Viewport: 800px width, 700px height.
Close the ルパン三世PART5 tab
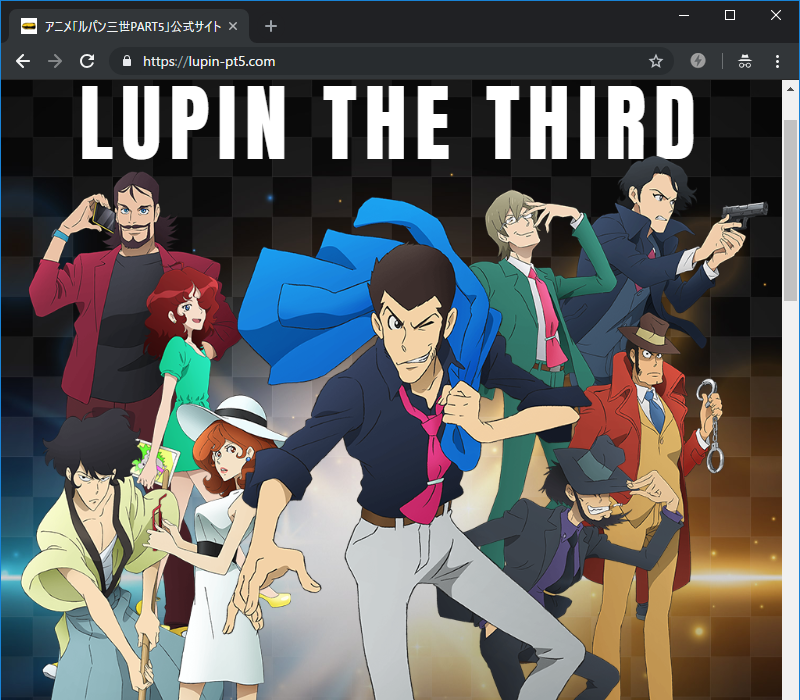click(233, 26)
